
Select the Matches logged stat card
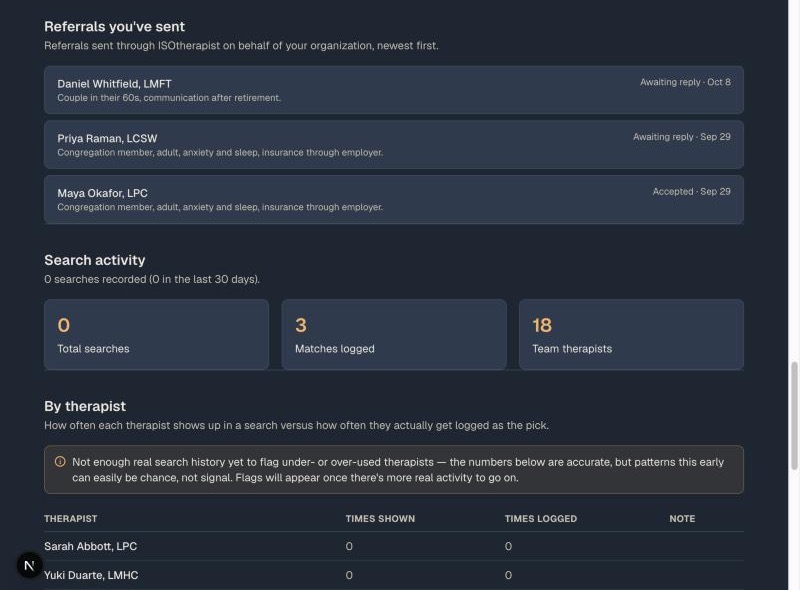coord(394,334)
